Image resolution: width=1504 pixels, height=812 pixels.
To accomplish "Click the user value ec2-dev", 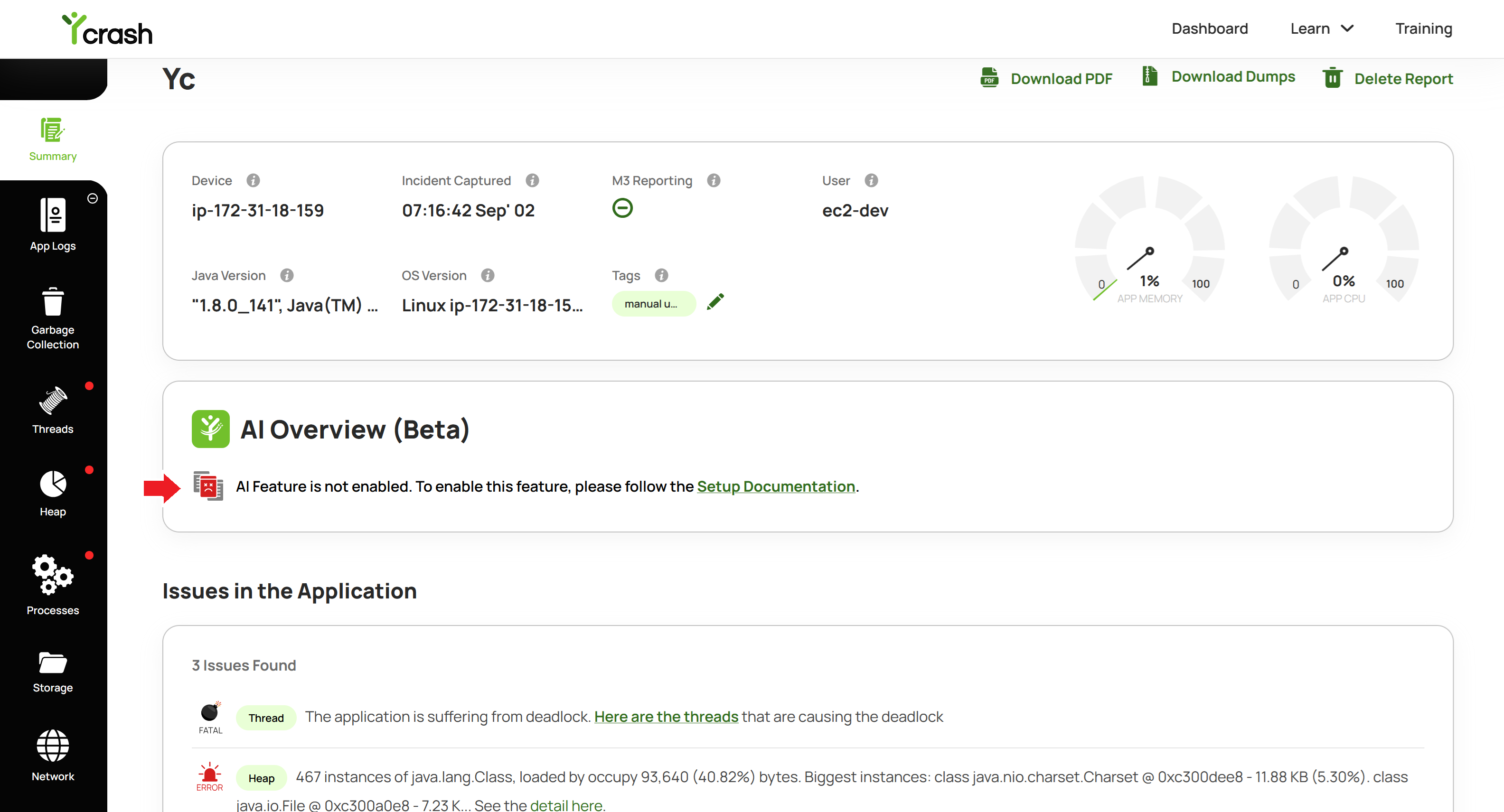I will 855,210.
